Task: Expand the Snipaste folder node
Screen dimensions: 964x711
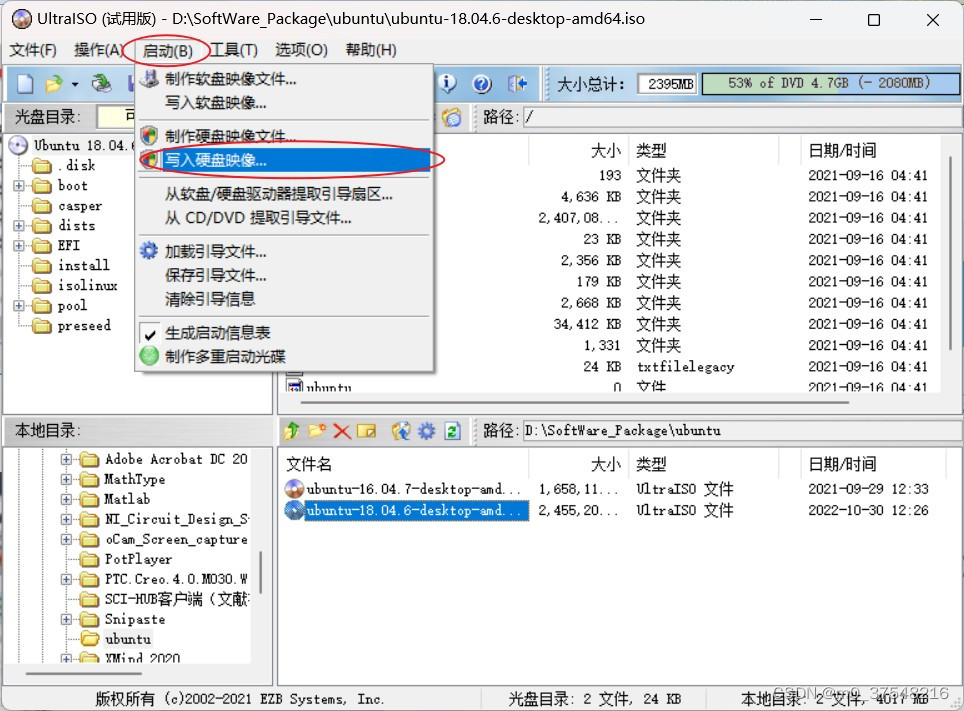Action: point(66,619)
